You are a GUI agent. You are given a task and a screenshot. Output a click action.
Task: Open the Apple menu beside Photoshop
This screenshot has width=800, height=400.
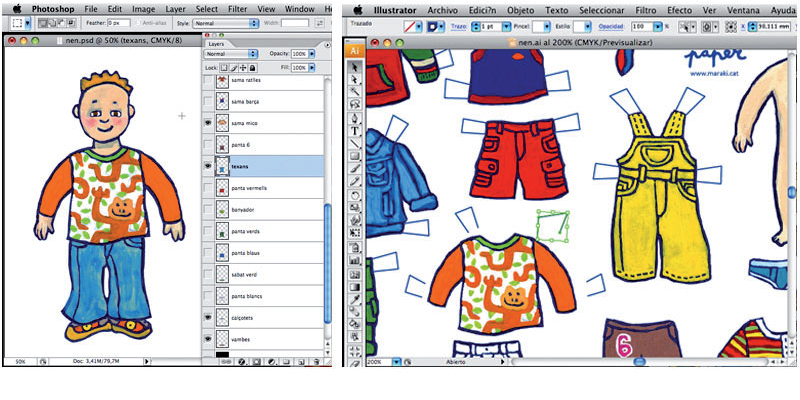tap(17, 9)
